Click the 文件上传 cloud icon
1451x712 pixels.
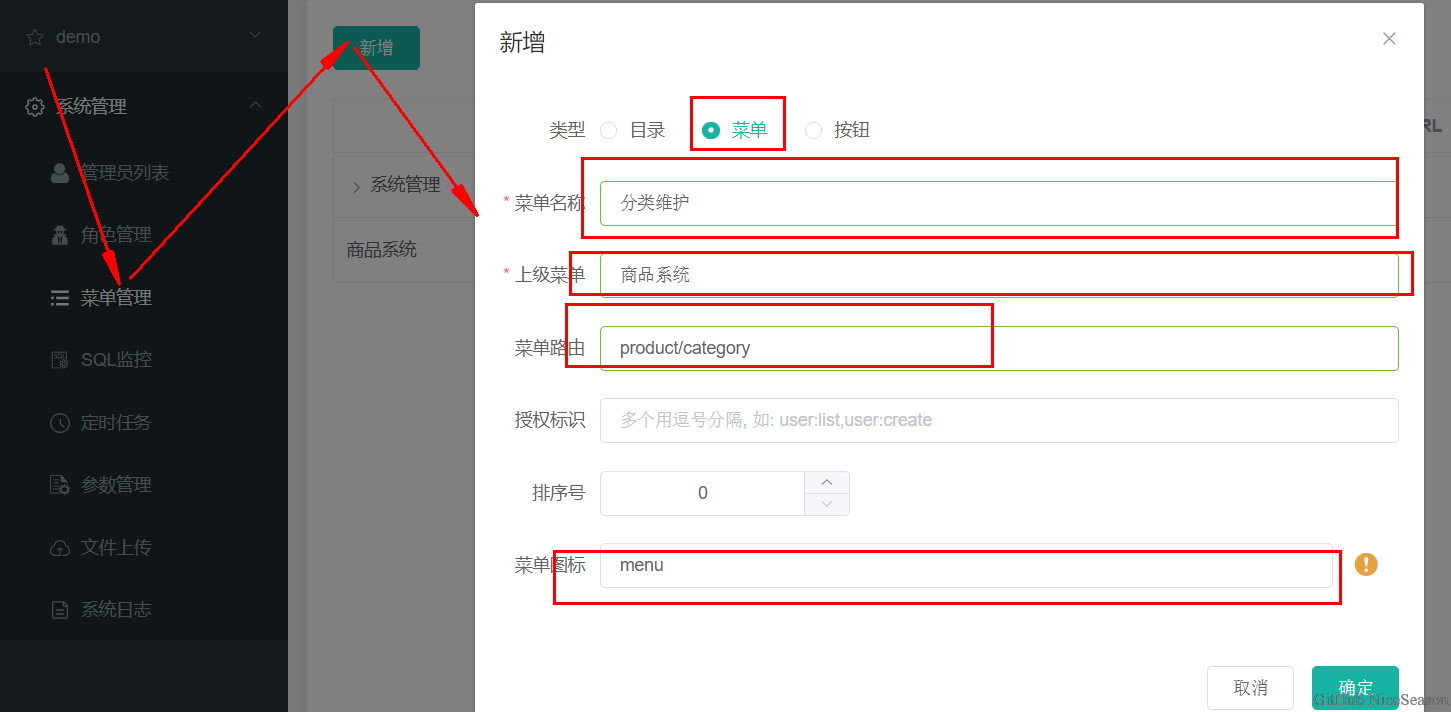[x=60, y=548]
